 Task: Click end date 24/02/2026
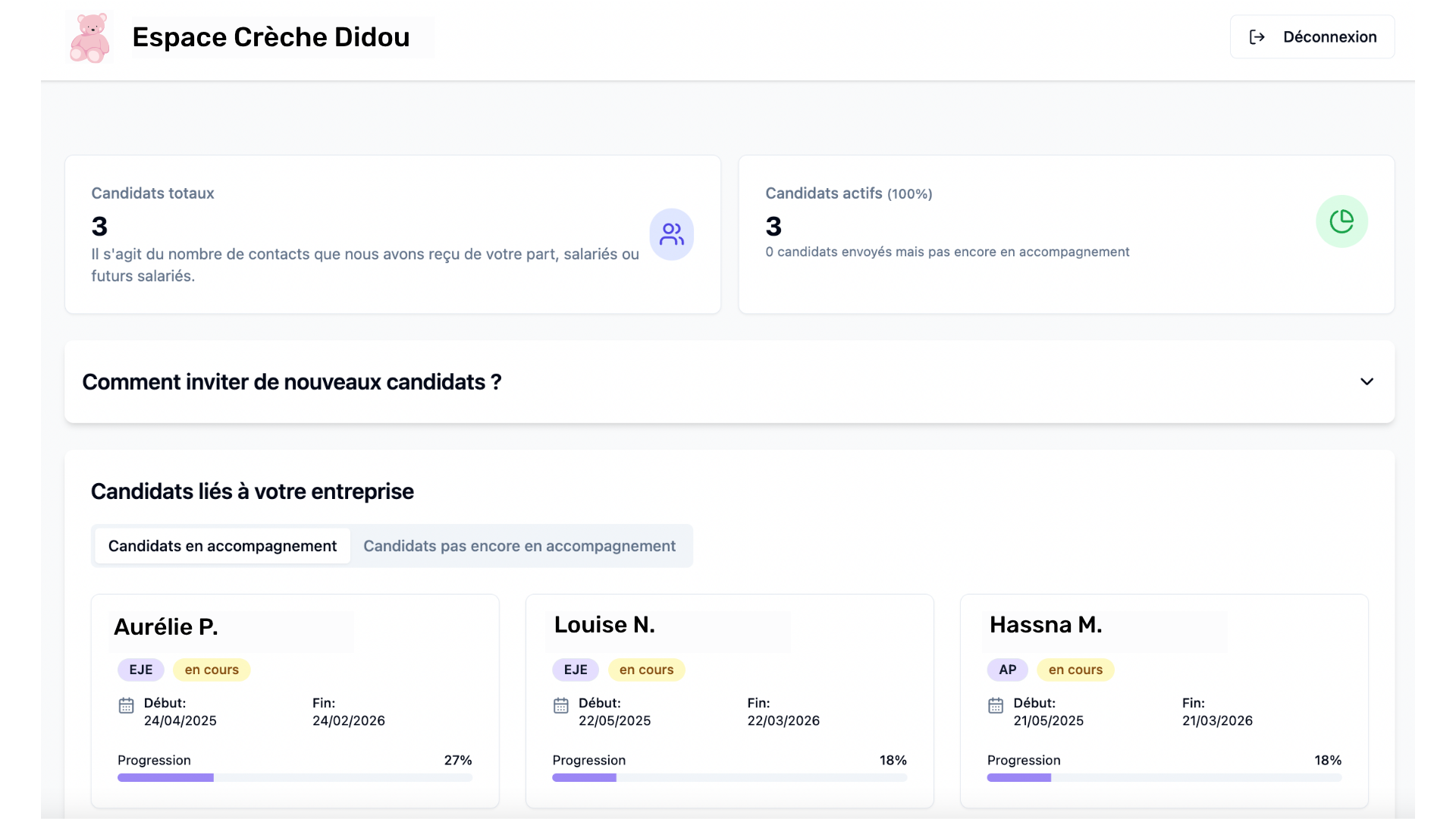click(349, 720)
